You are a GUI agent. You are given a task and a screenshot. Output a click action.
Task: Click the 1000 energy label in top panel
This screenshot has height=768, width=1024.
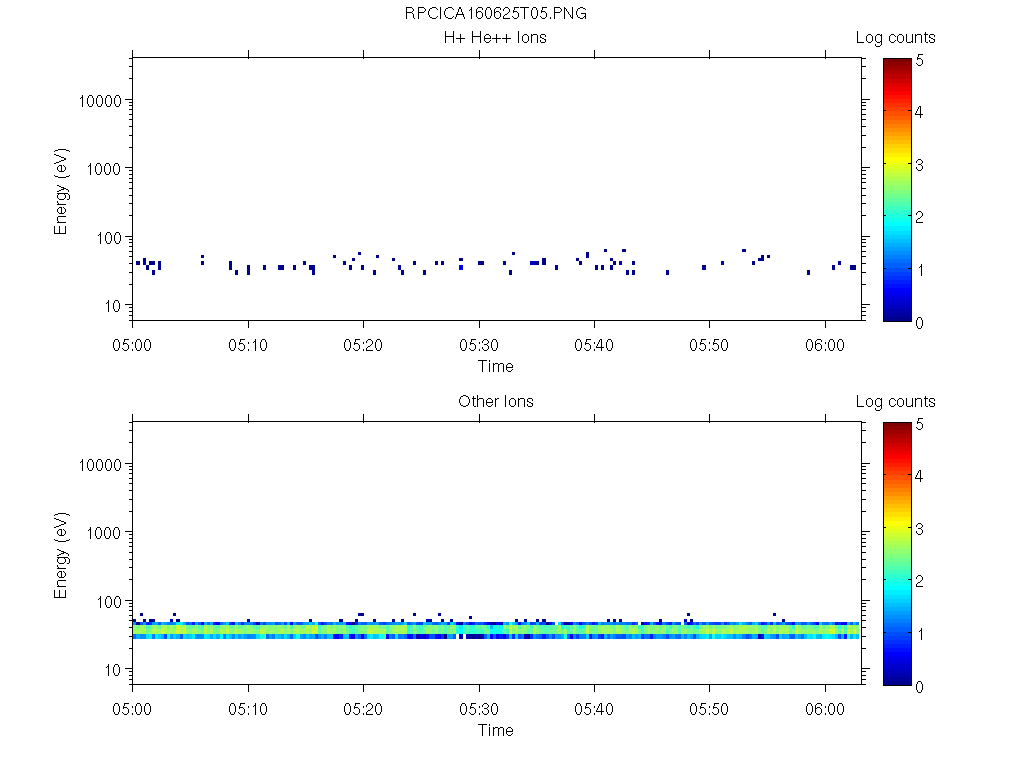[104, 169]
